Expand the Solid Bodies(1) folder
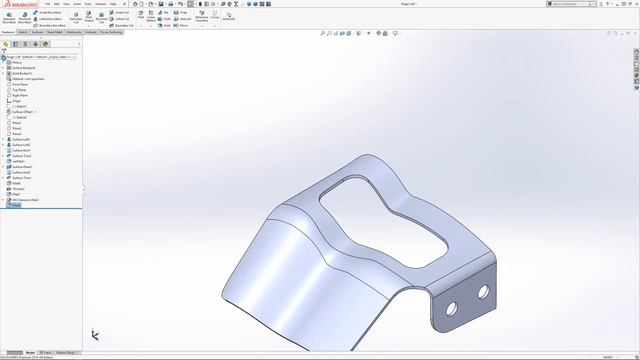 coord(3,73)
